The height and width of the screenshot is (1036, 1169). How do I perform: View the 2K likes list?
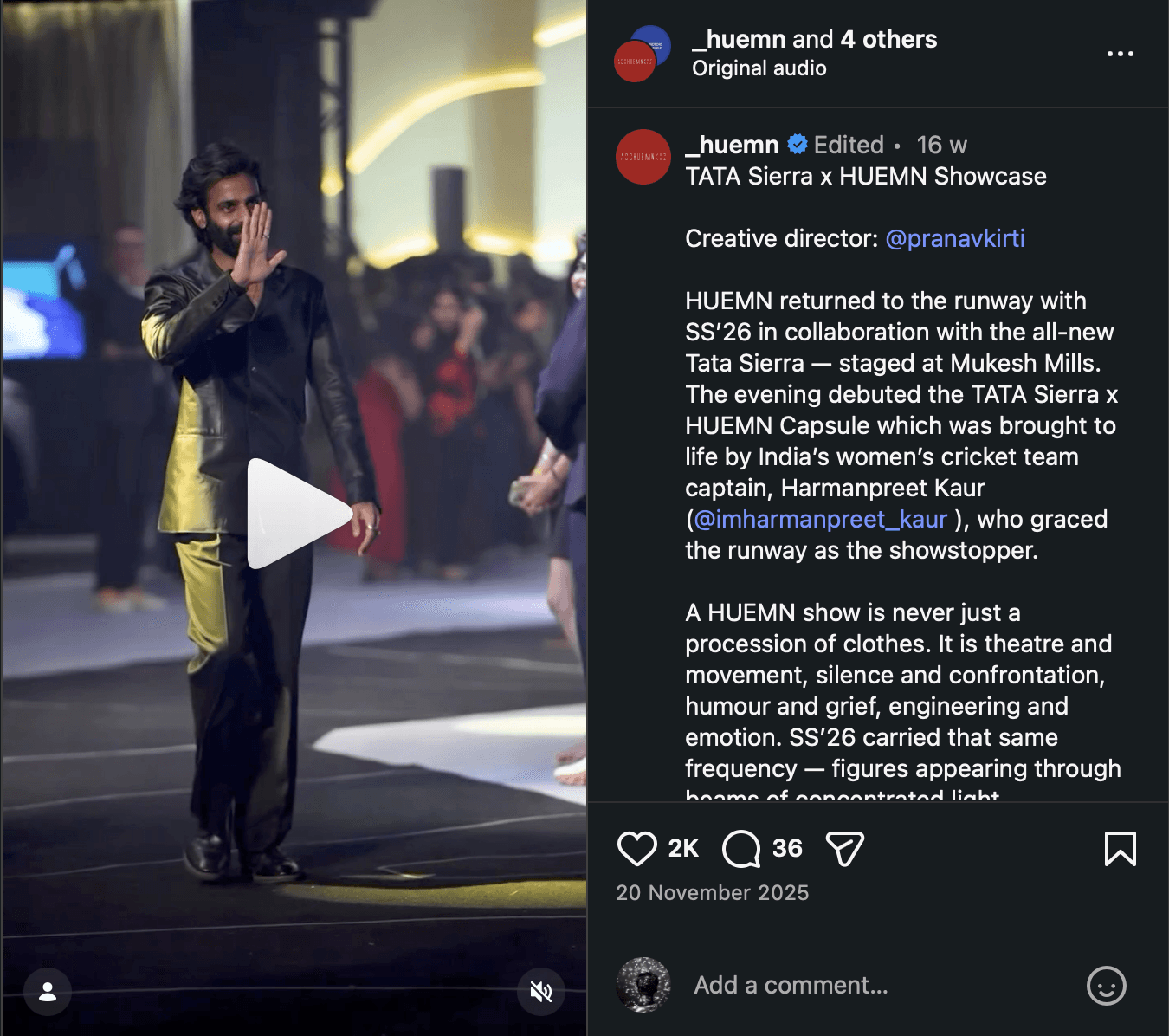point(683,849)
